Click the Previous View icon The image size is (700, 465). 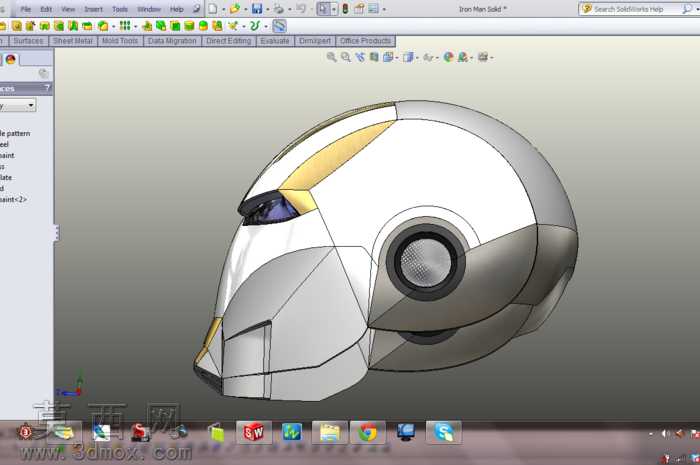tap(360, 57)
